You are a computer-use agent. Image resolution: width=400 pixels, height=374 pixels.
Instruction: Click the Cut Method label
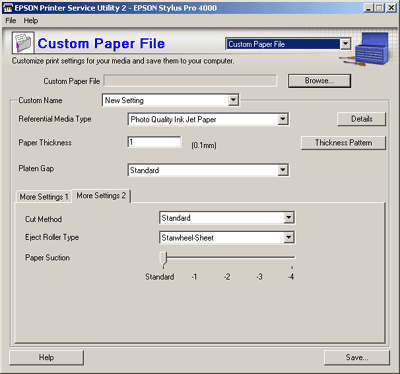click(x=43, y=219)
